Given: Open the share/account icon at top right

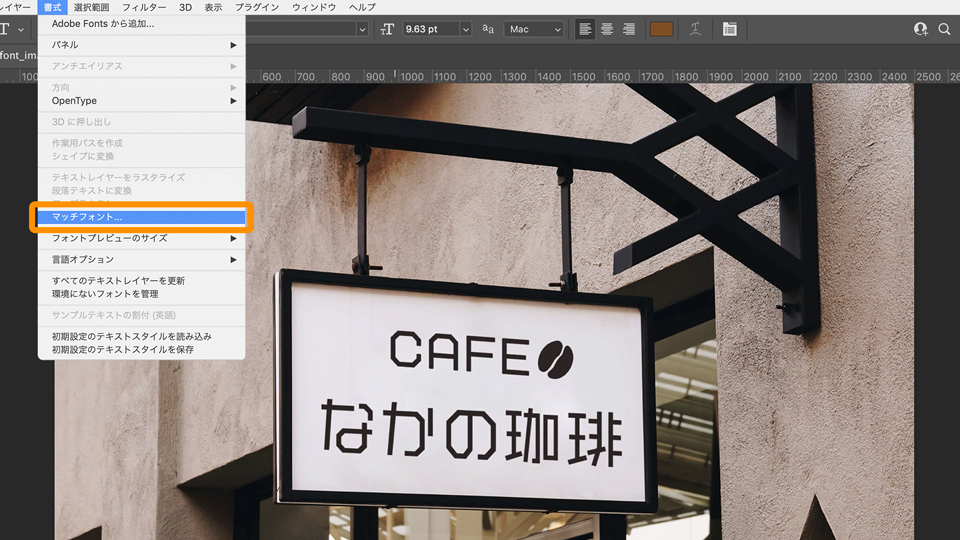Looking at the screenshot, I should [x=920, y=29].
